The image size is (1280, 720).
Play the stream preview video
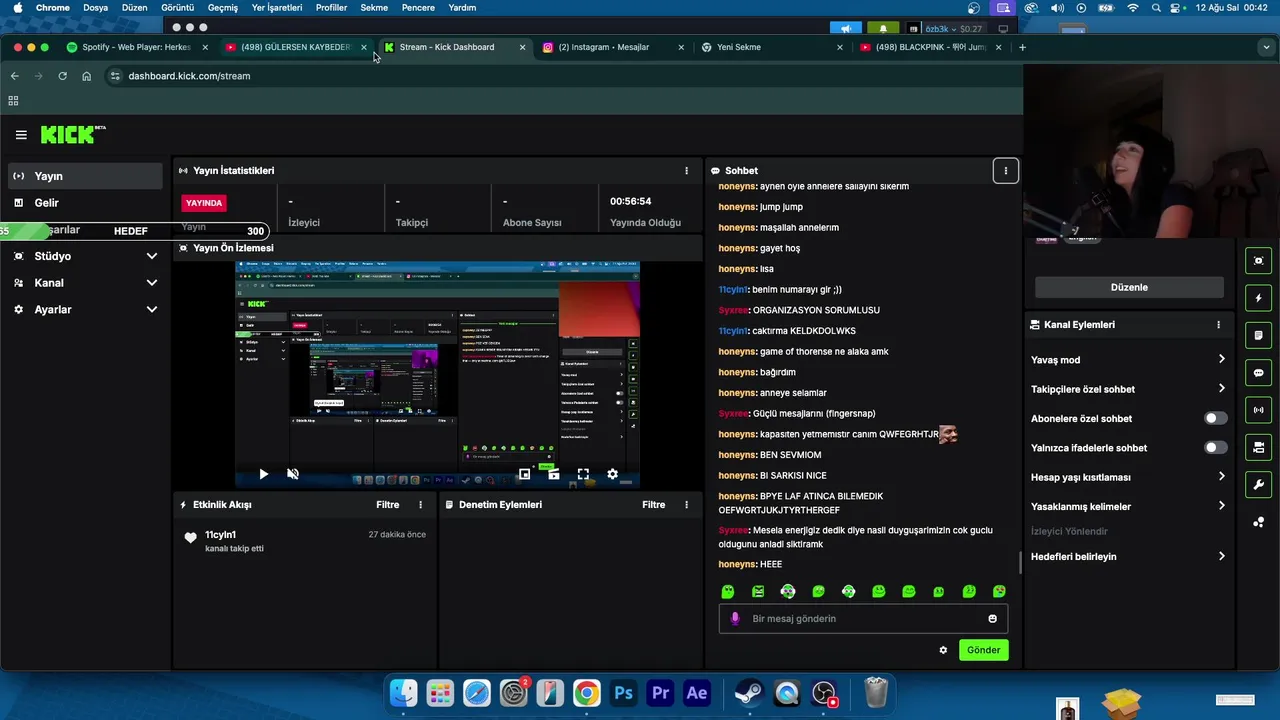point(263,474)
